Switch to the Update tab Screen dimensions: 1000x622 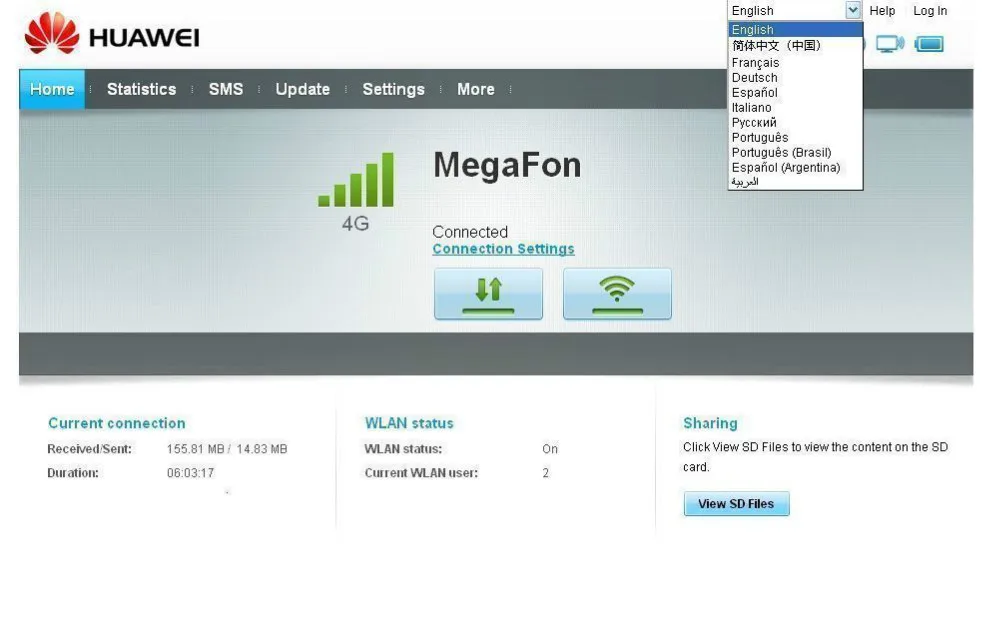pos(302,89)
